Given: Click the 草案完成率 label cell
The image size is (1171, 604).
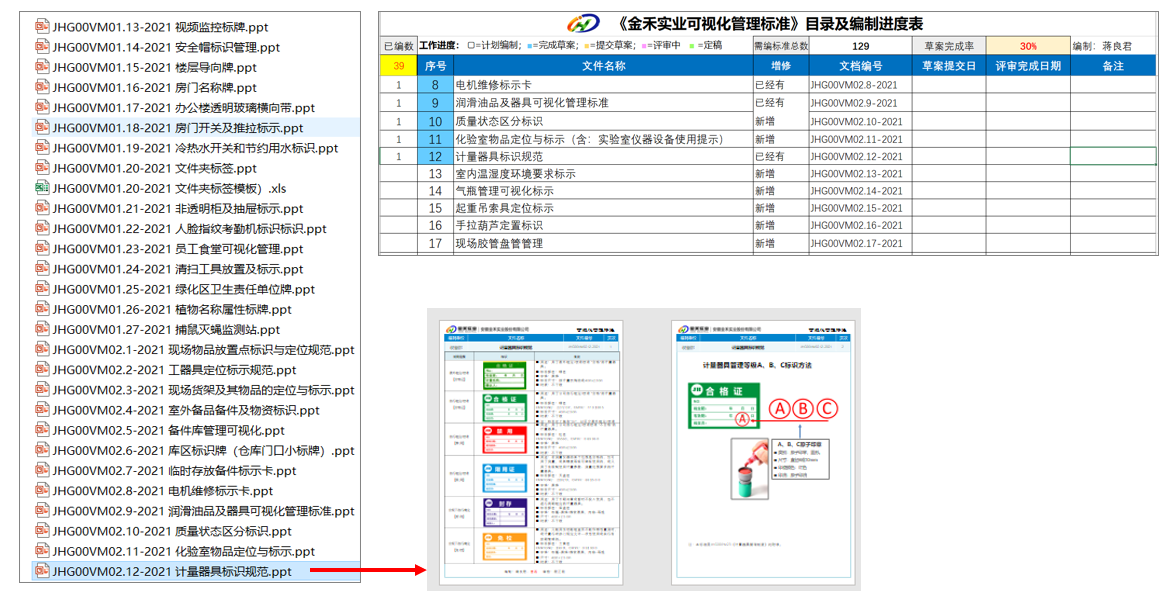Looking at the screenshot, I should click(948, 46).
